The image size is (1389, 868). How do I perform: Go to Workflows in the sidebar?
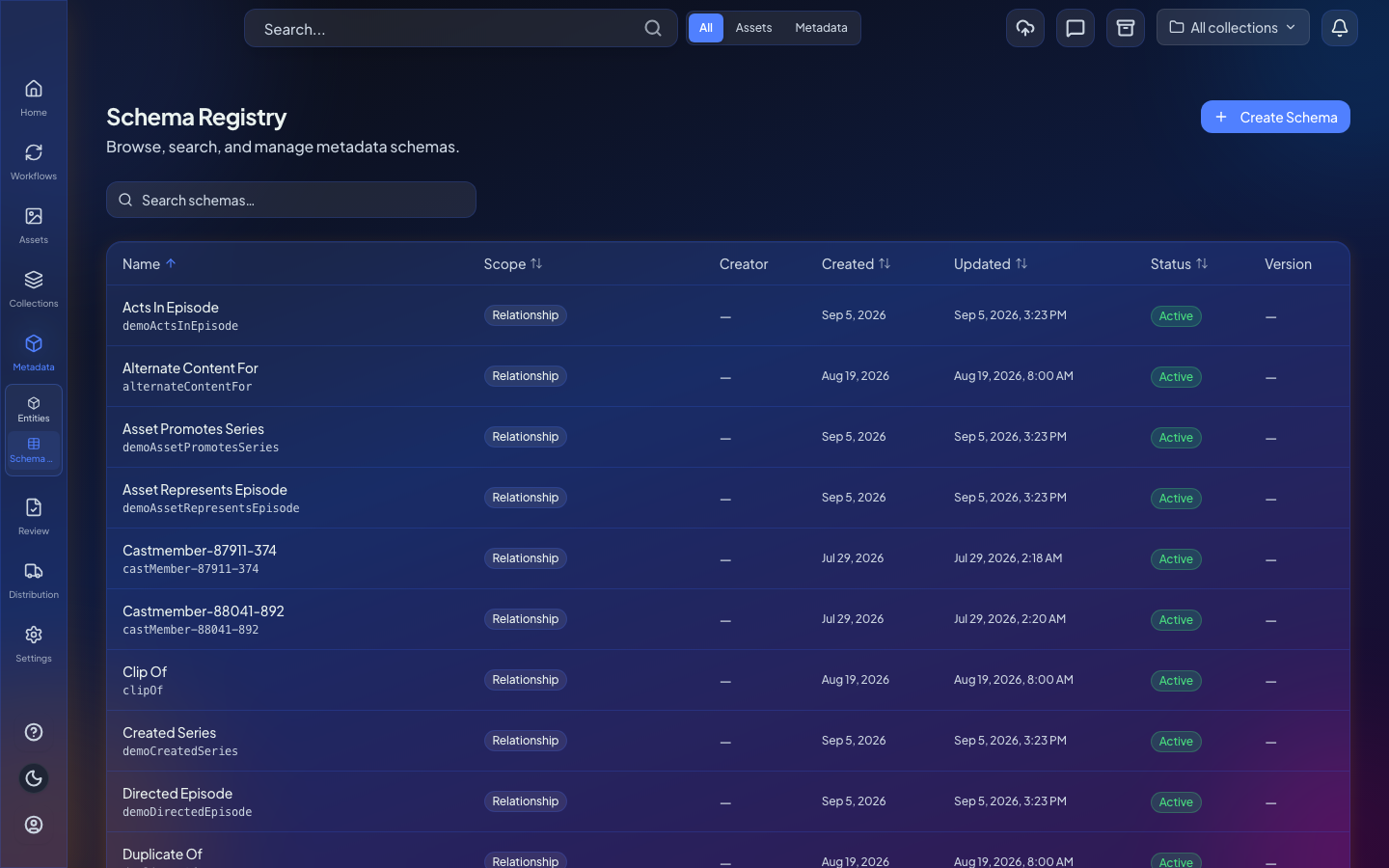click(x=34, y=162)
